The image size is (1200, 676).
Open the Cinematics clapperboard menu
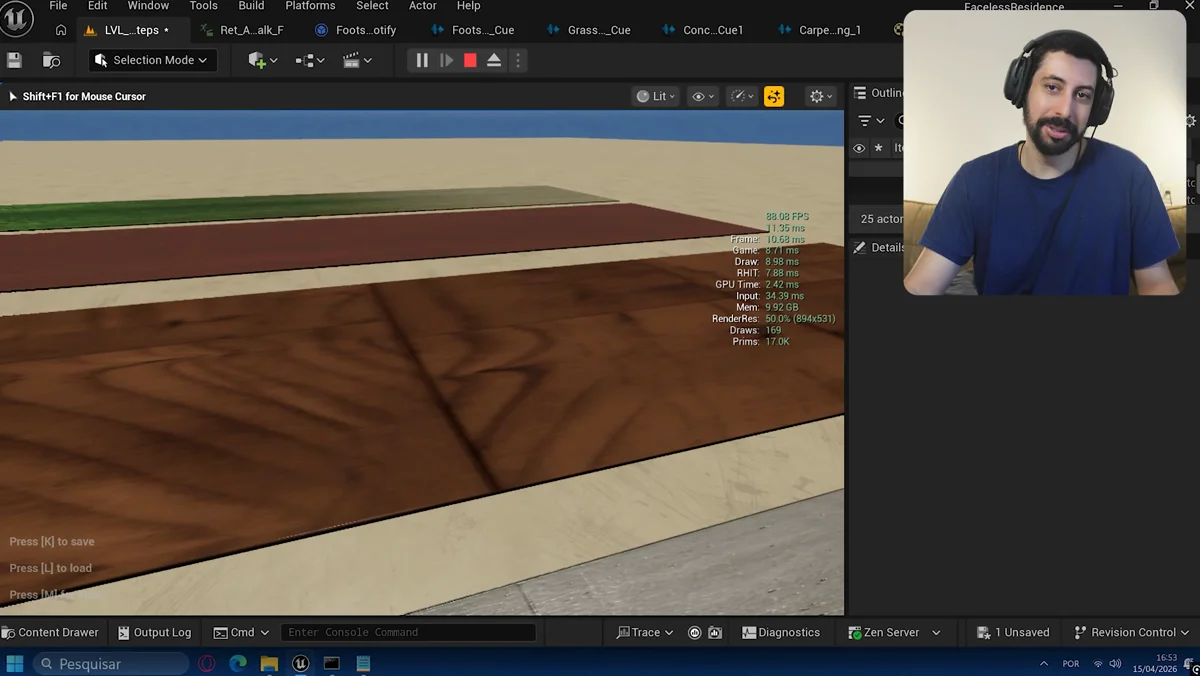pyautogui.click(x=357, y=60)
